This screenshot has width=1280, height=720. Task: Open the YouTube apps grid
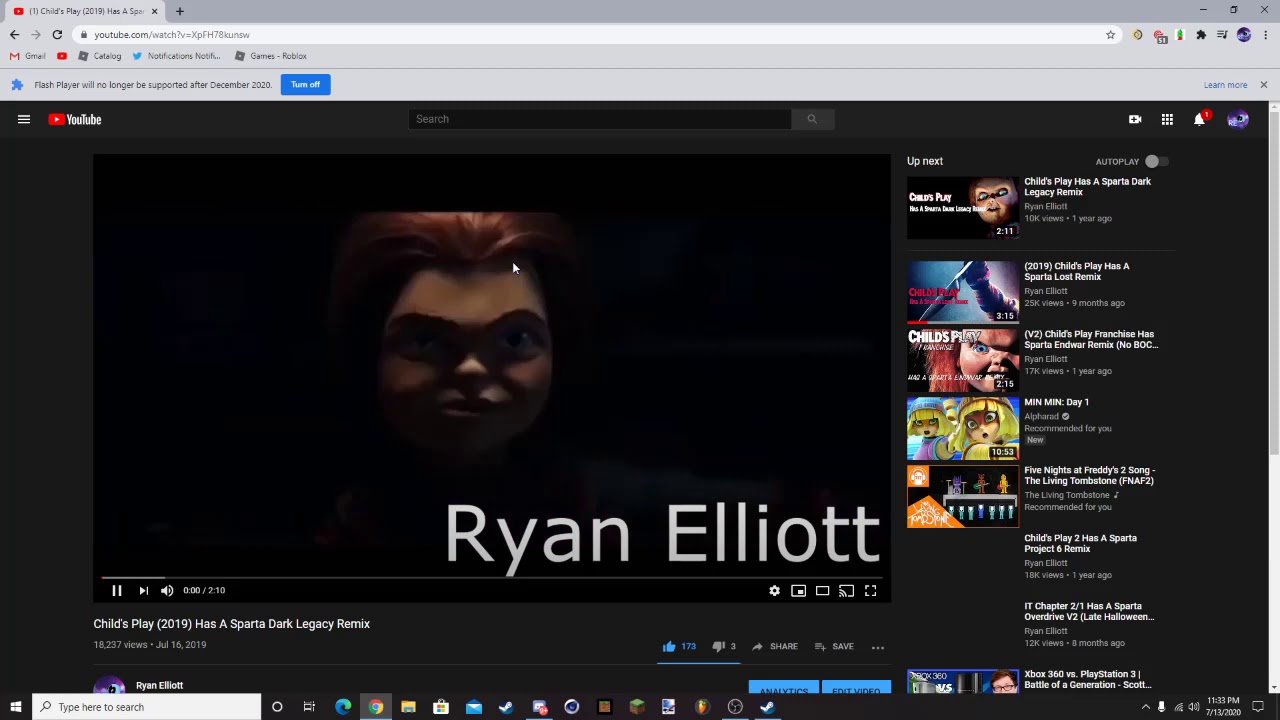tap(1167, 119)
